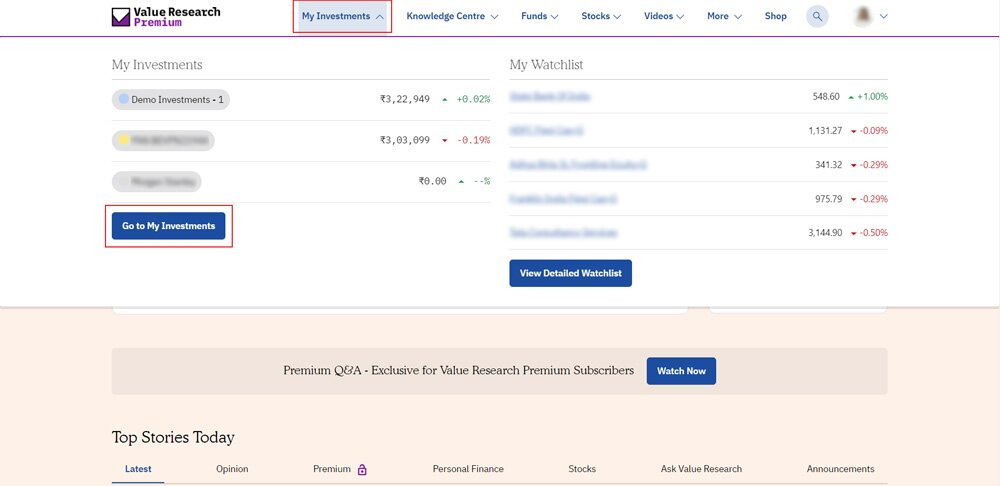Screen dimensions: 1000x486
Task: Click the Watch Now button
Action: tap(681, 371)
